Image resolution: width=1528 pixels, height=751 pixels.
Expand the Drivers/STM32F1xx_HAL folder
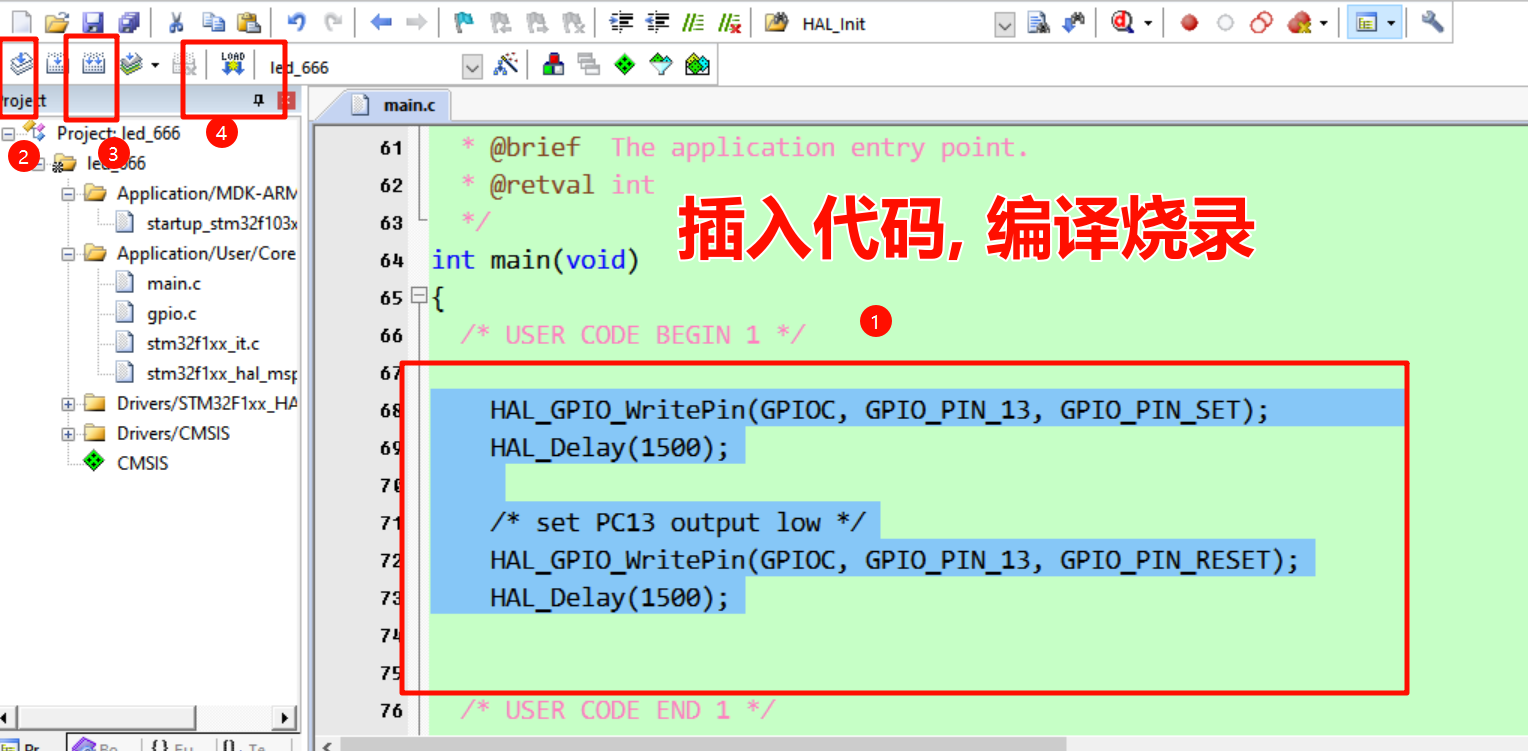(69, 403)
